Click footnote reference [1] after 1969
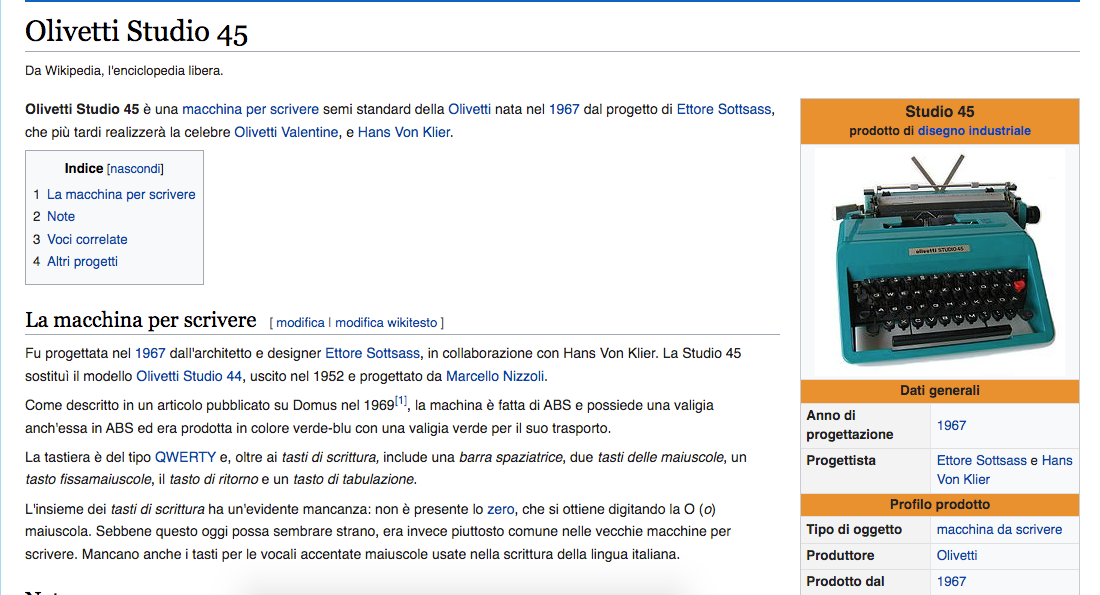The image size is (1100, 595). 401,401
